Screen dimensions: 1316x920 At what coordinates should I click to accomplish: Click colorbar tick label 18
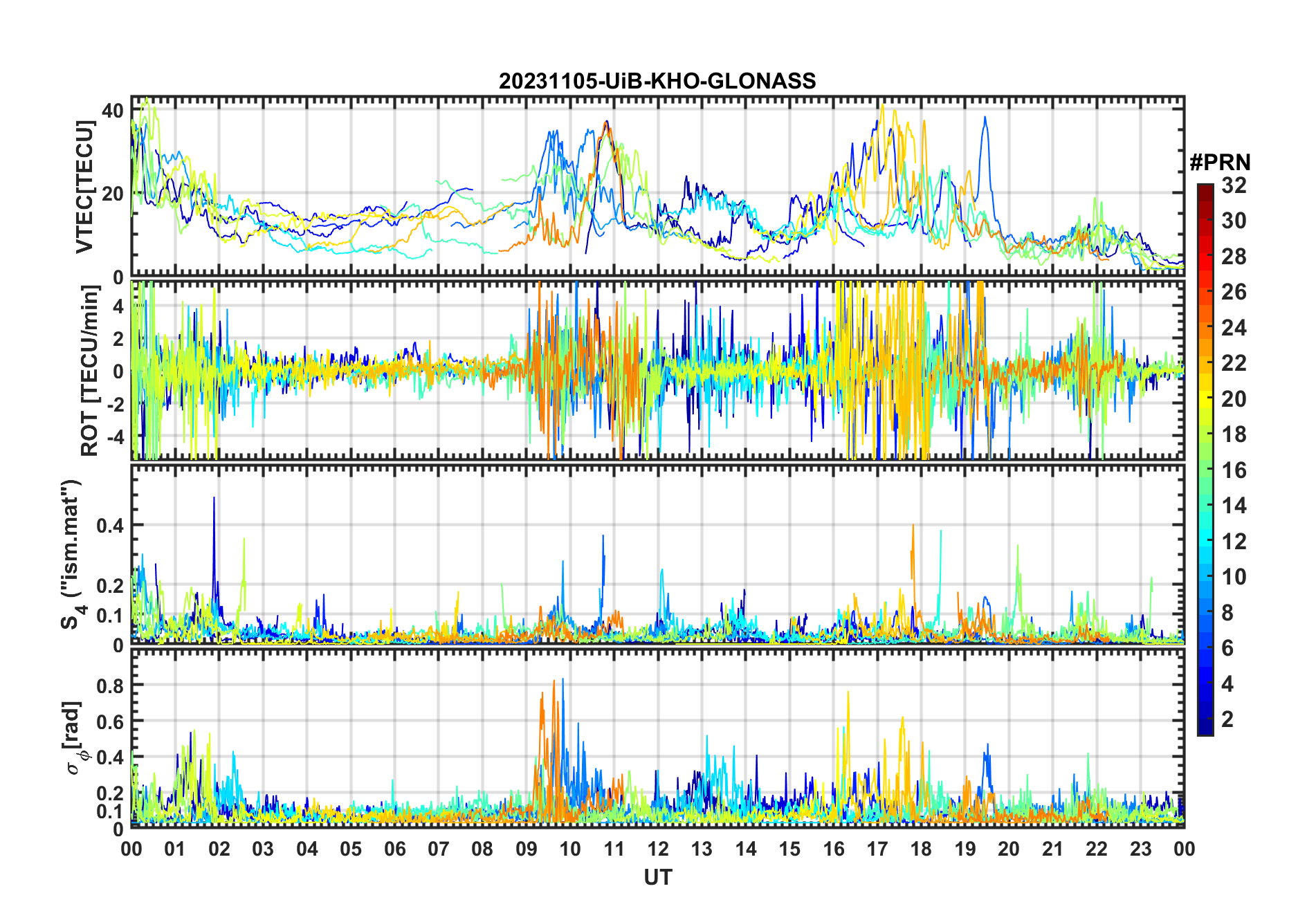point(1234,434)
